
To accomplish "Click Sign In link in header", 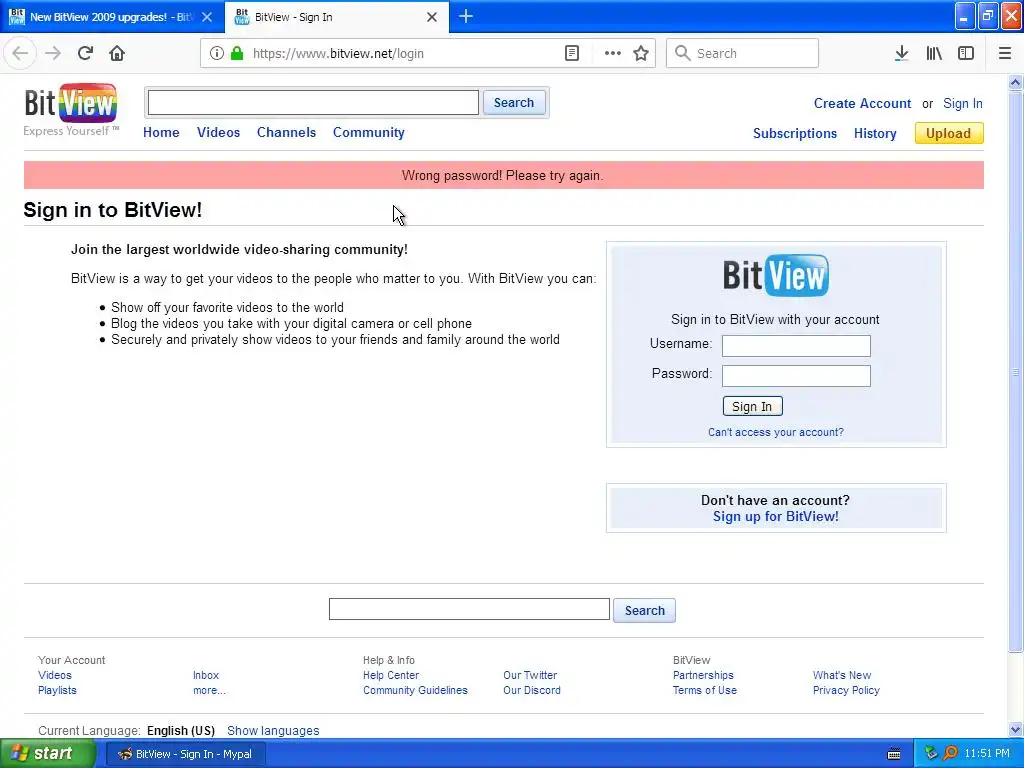I will click(x=963, y=103).
